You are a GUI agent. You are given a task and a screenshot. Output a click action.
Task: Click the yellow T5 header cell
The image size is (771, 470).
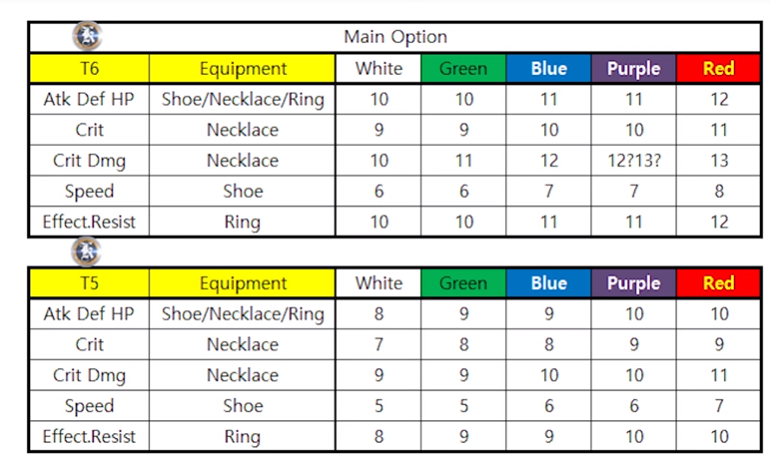(x=89, y=283)
